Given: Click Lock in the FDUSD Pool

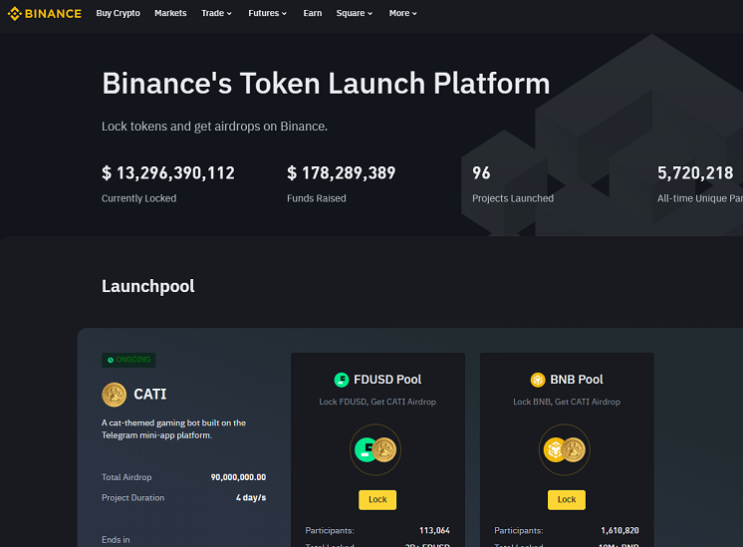Looking at the screenshot, I should 378,500.
